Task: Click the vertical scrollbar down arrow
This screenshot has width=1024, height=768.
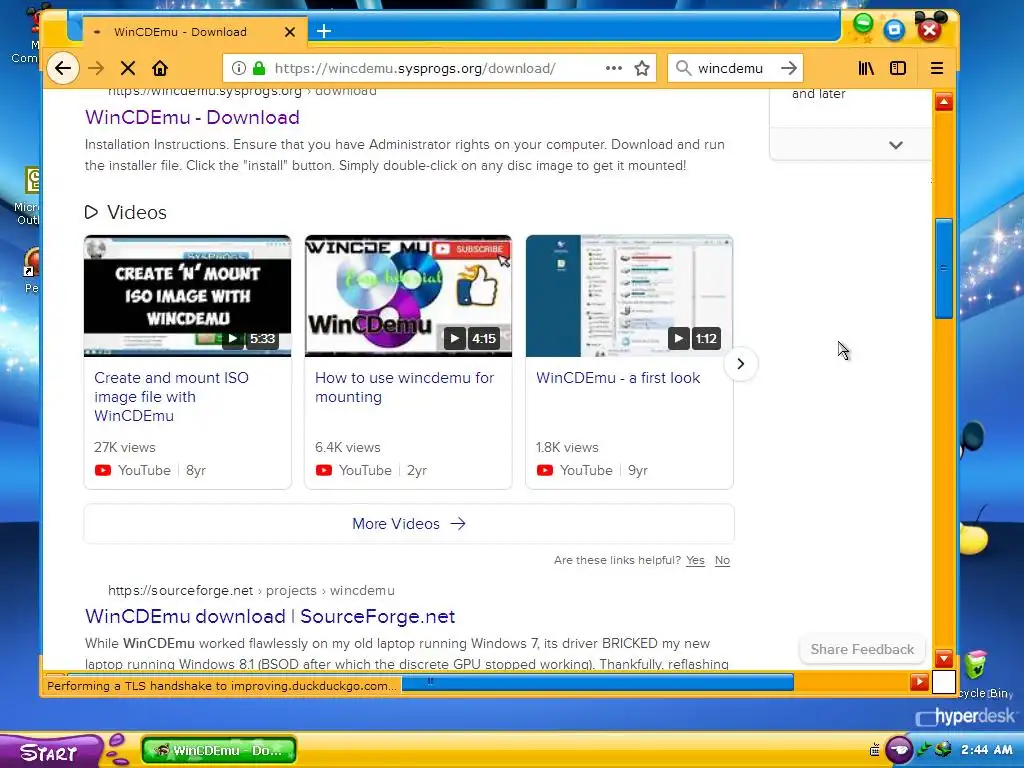Action: [x=944, y=658]
